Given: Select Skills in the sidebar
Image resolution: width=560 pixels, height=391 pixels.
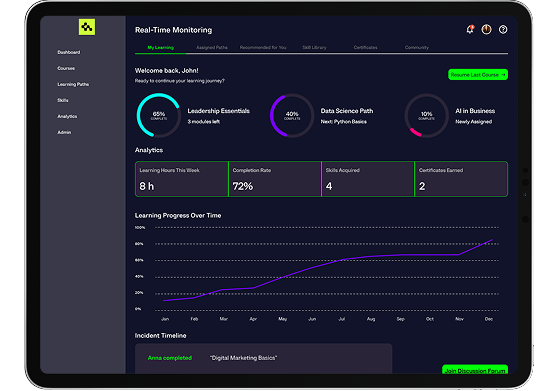Looking at the screenshot, I should coord(62,100).
